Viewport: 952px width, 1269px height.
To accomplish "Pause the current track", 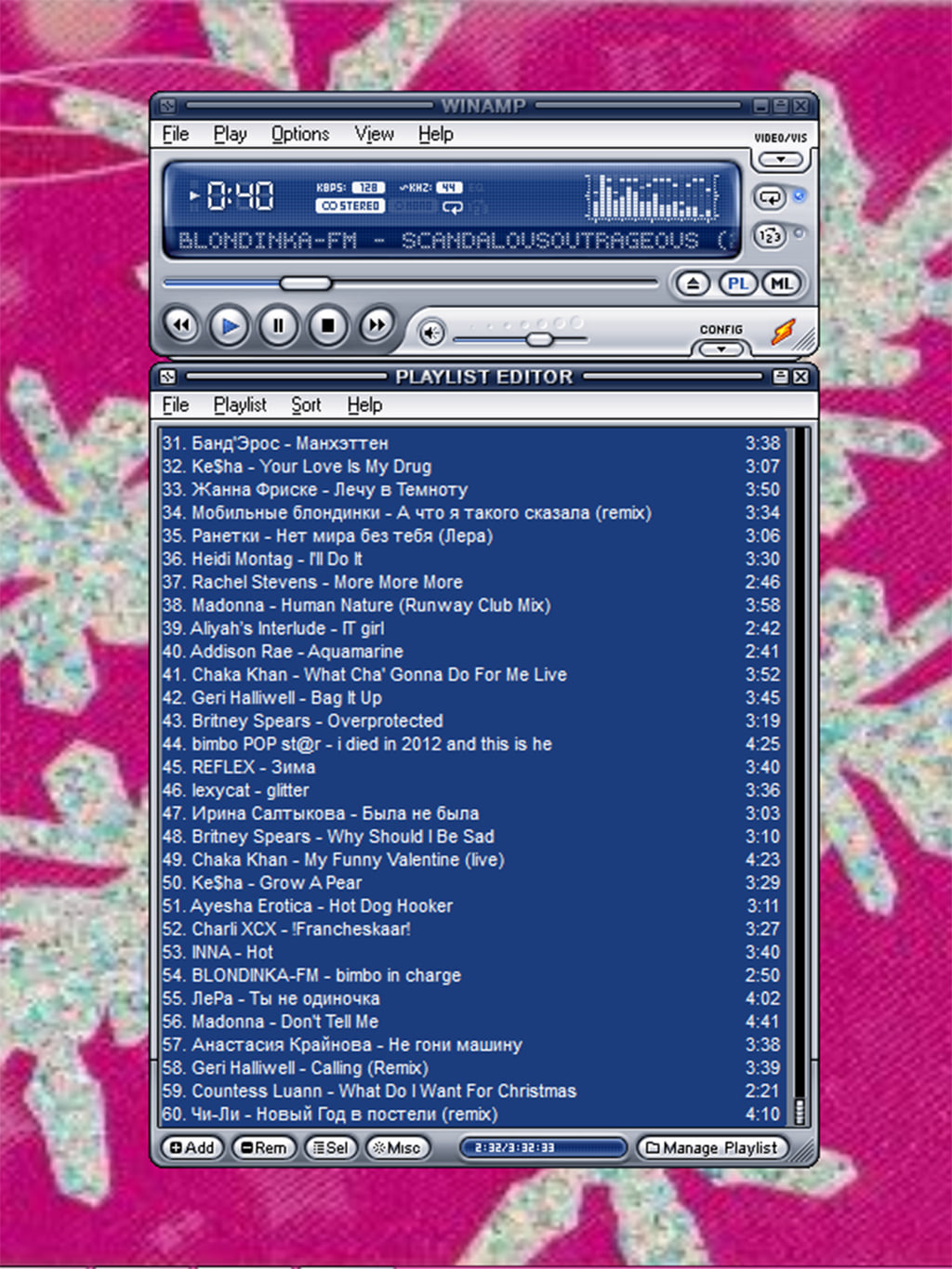I will click(x=278, y=326).
